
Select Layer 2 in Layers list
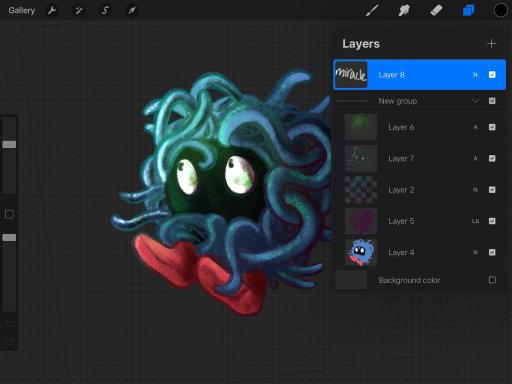420,190
